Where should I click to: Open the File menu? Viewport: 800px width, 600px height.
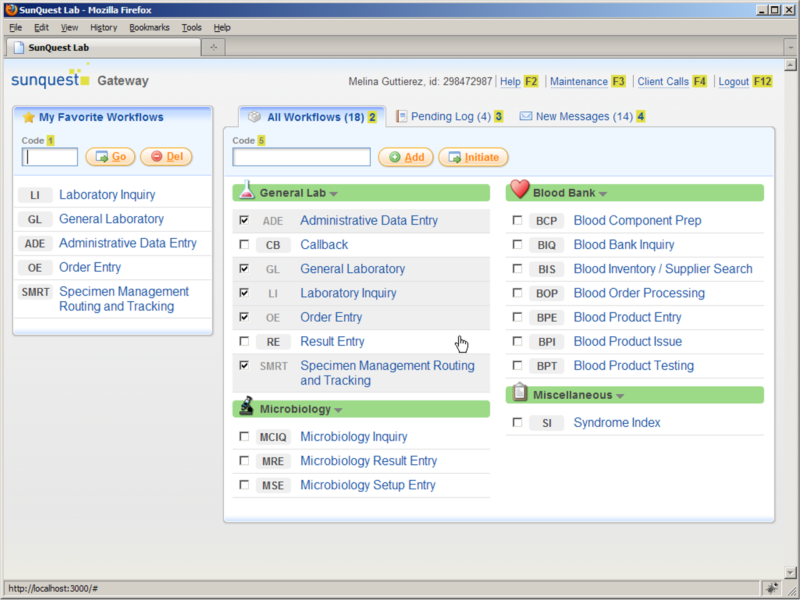coord(15,28)
